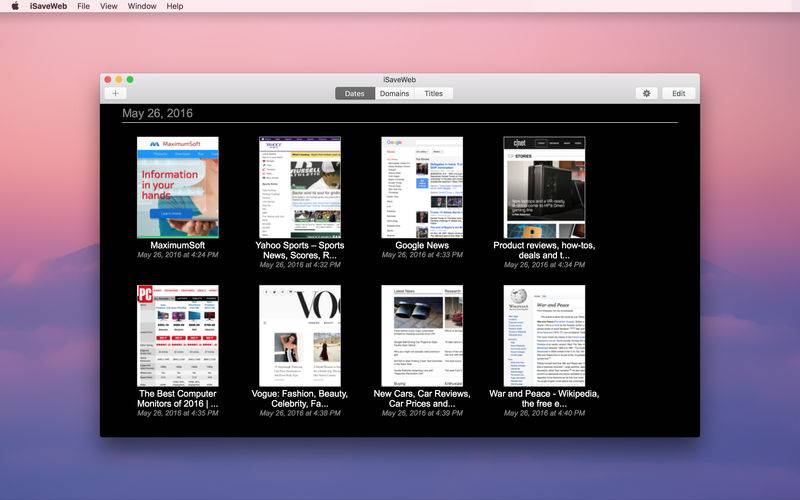This screenshot has width=800, height=500.
Task: Open the iSaveWeb application menu
Action: [48, 6]
